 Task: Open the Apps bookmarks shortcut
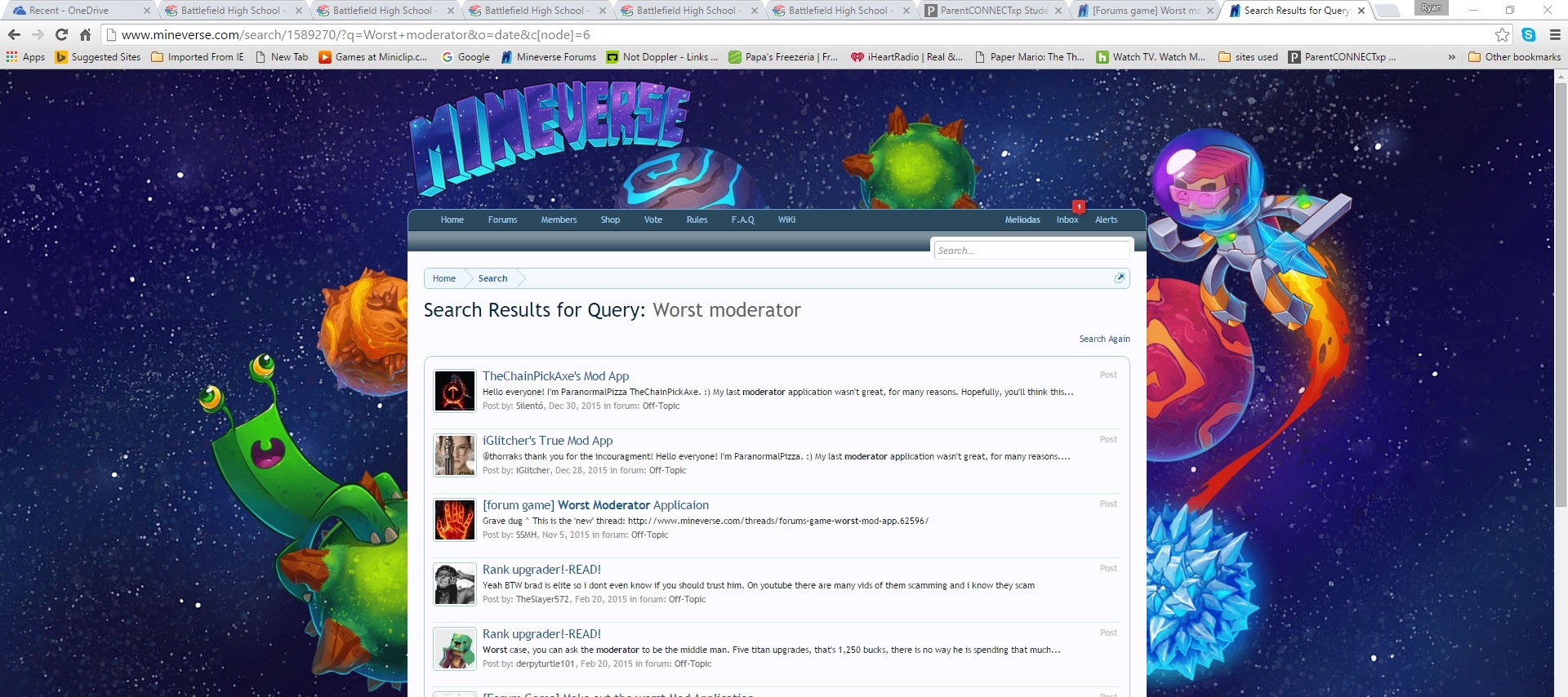[x=25, y=57]
